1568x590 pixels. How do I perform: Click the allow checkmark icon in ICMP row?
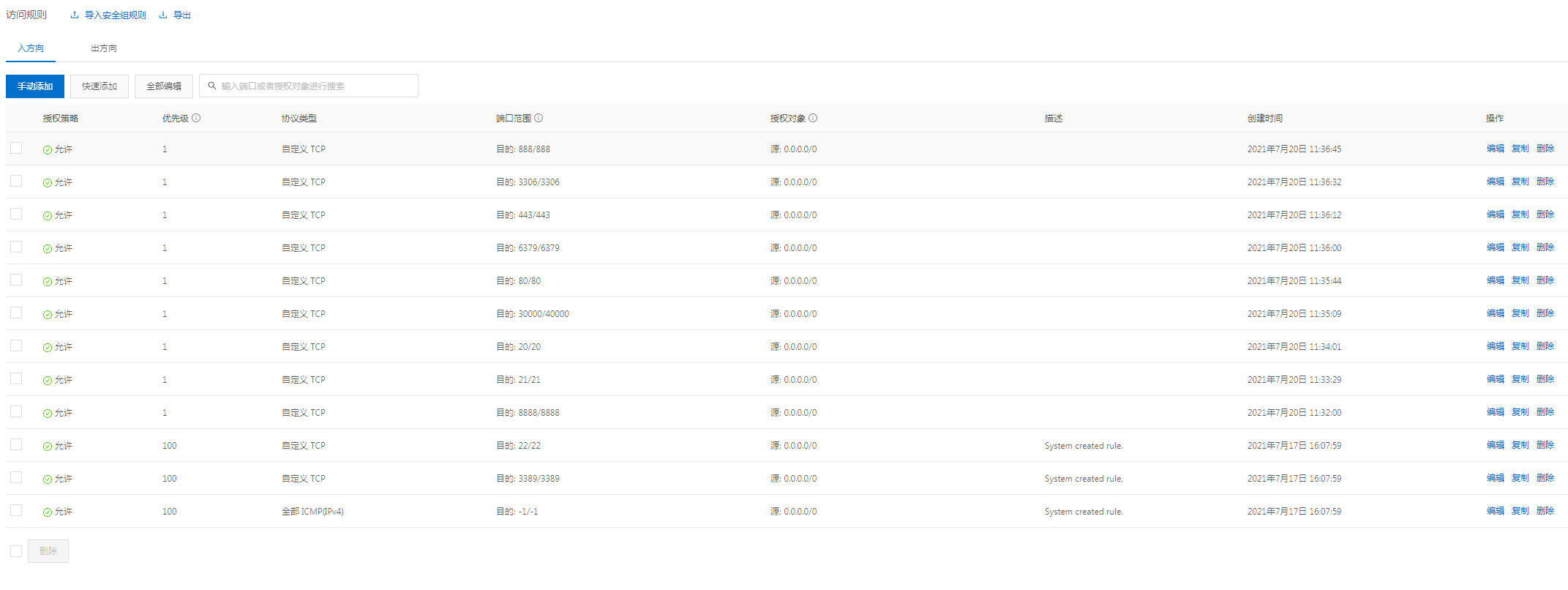point(48,512)
